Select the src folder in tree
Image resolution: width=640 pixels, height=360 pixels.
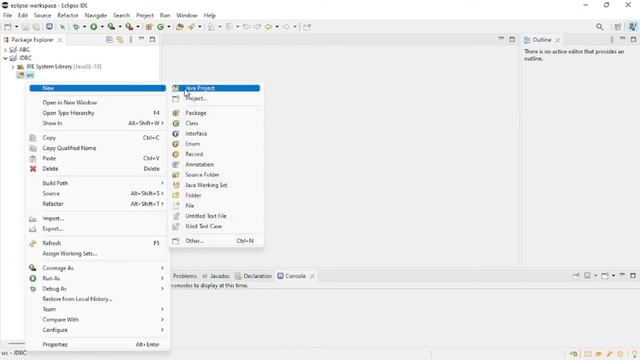pos(26,75)
